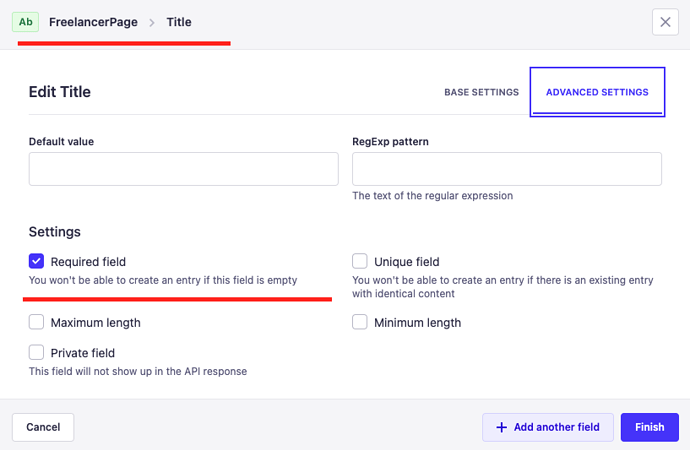Click the Private field label text

(82, 353)
